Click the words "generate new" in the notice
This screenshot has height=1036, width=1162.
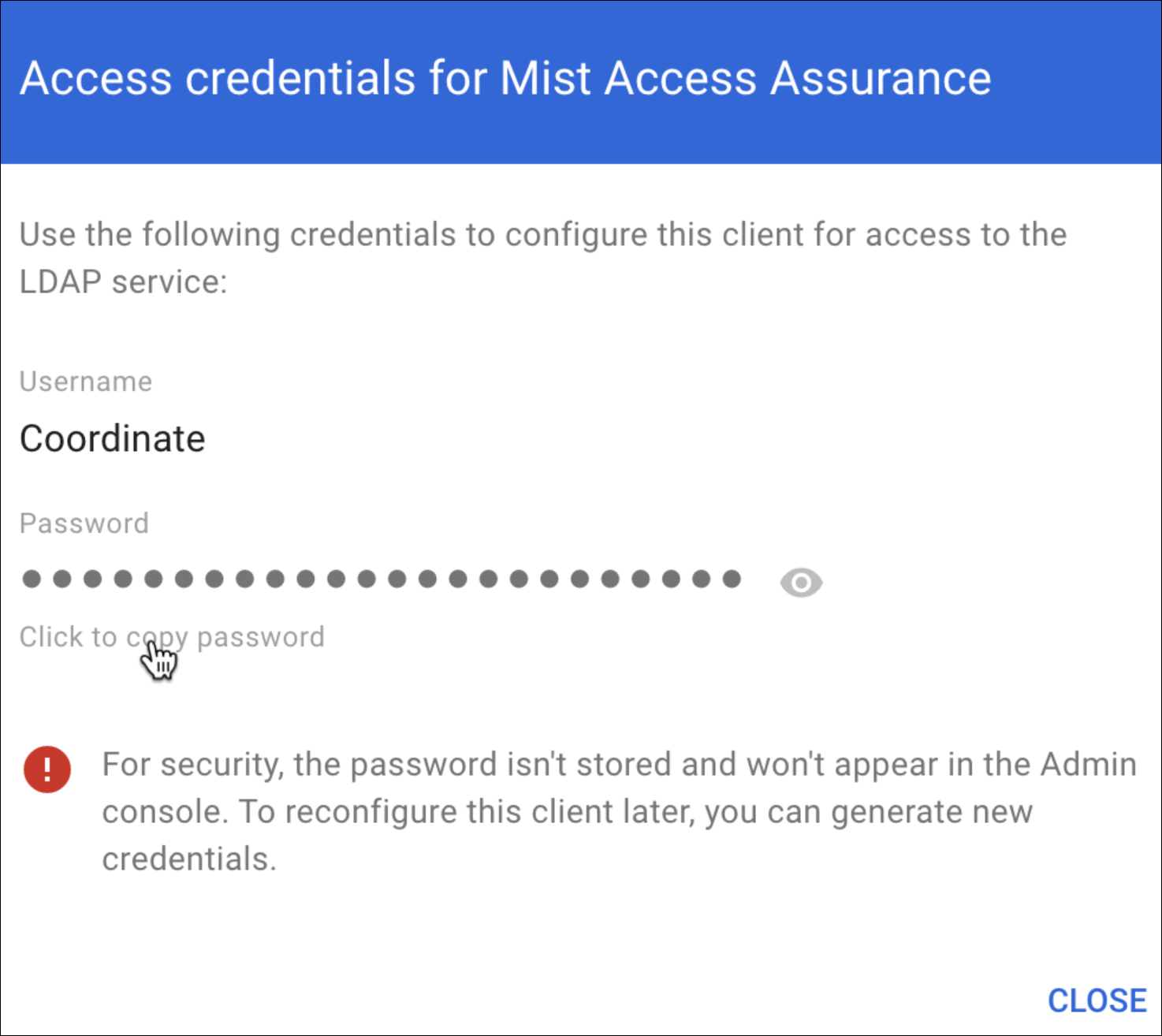coord(932,812)
